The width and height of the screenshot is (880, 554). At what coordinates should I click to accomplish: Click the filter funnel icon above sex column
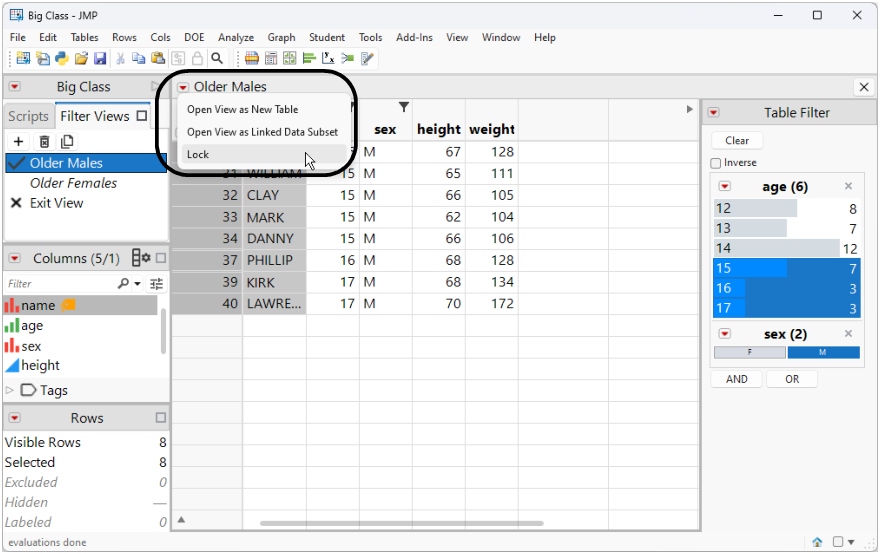(404, 107)
